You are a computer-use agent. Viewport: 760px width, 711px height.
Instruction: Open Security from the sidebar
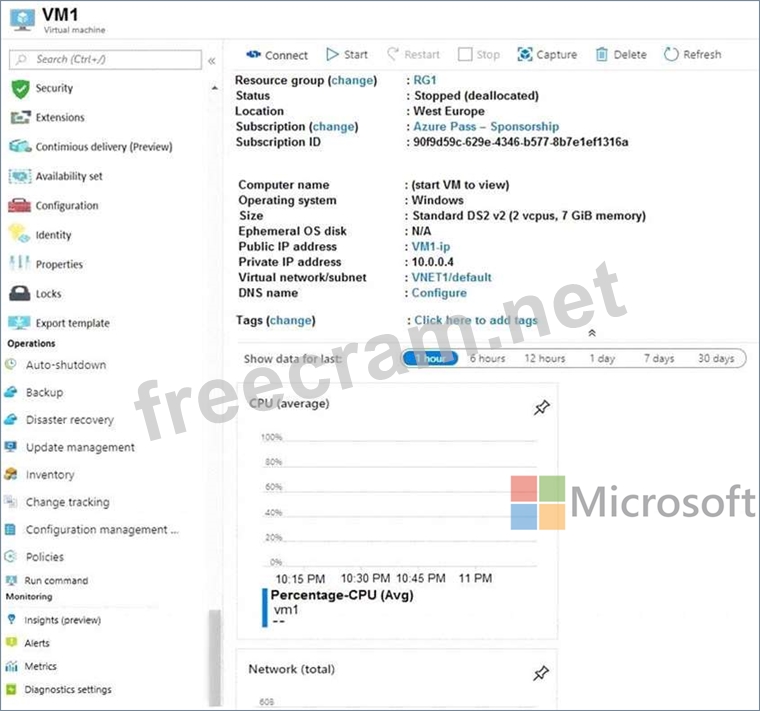coord(54,88)
